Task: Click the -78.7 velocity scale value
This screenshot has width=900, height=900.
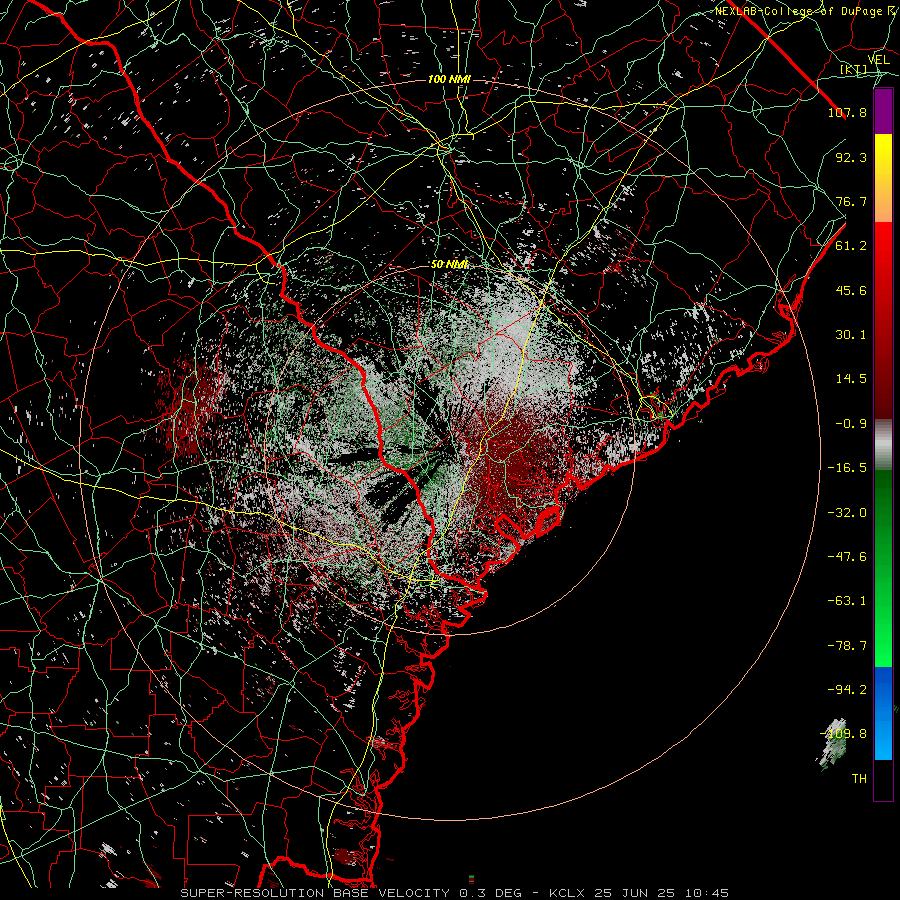Action: pos(847,646)
